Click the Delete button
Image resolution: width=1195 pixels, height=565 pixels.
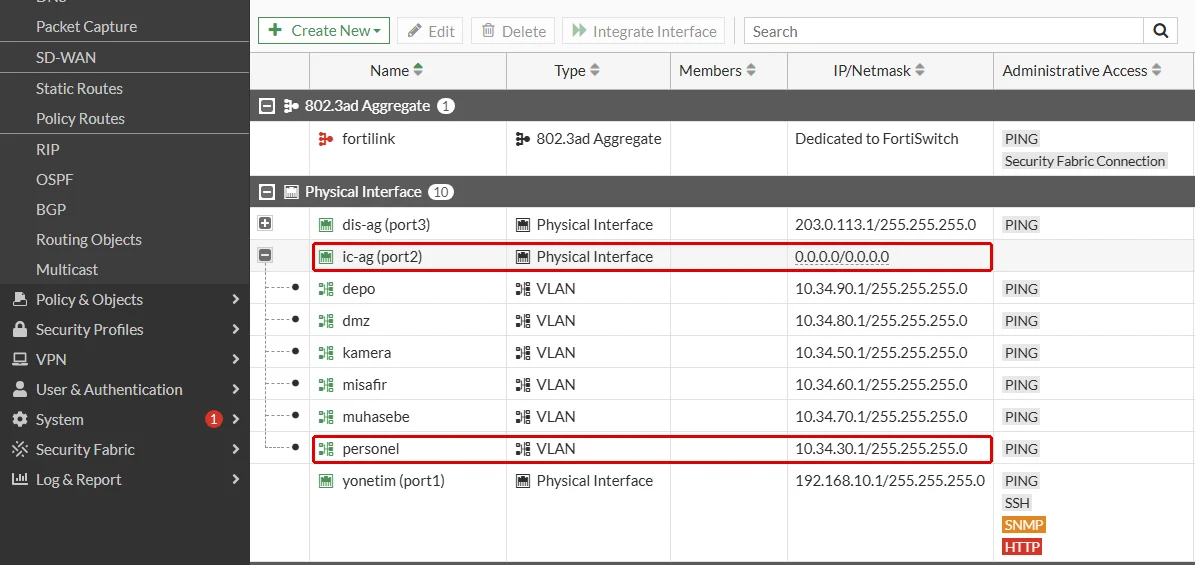tap(513, 30)
